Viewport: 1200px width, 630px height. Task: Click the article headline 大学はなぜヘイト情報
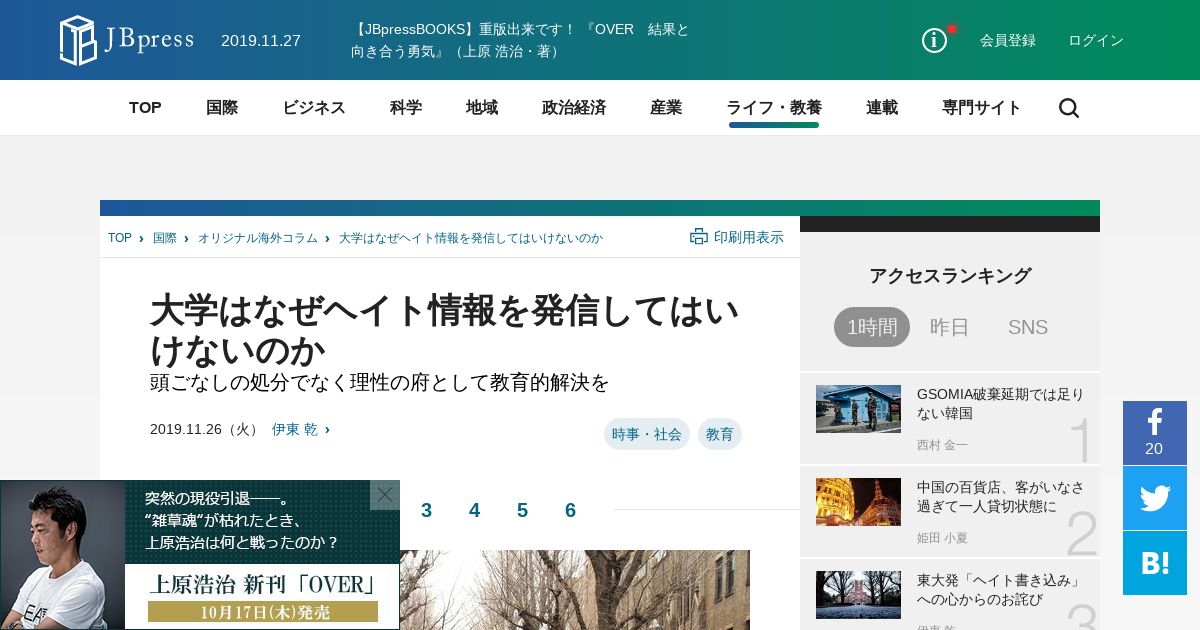tap(445, 330)
